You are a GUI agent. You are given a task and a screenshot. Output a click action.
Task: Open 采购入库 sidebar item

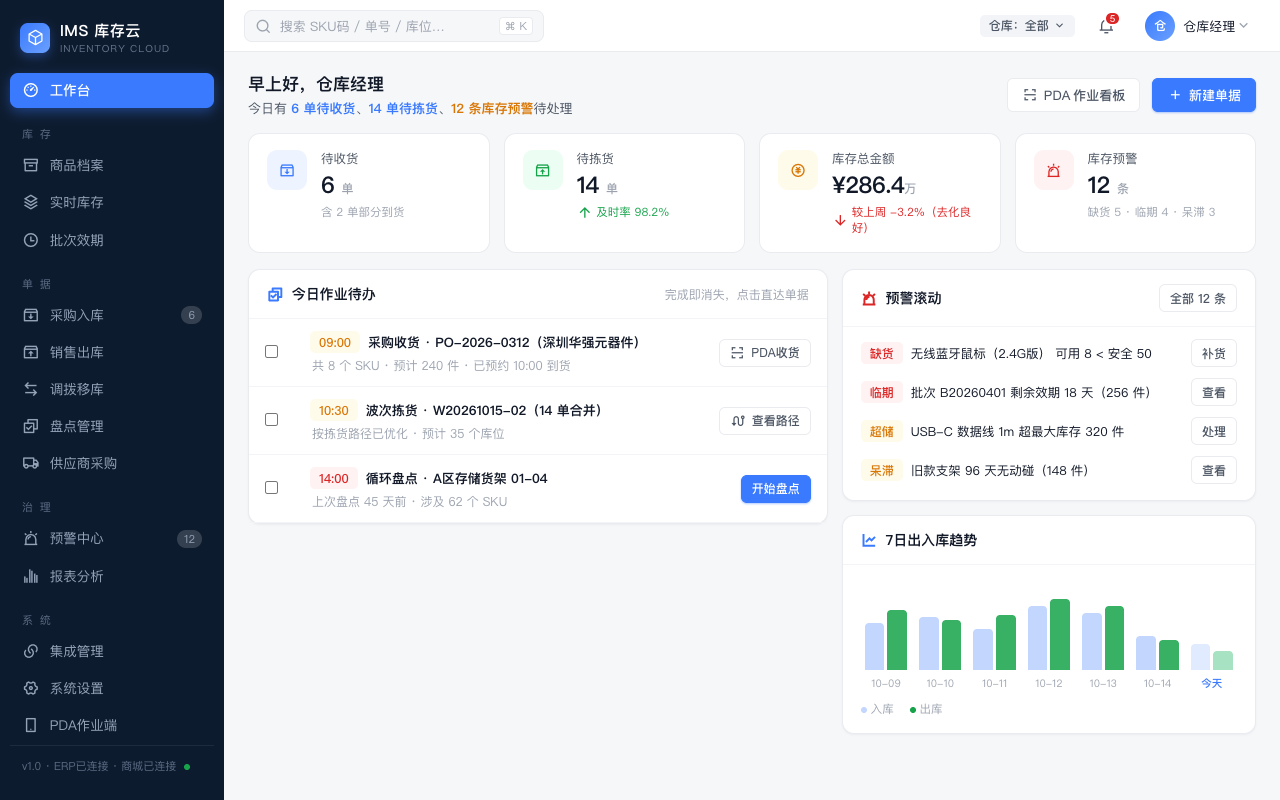tap(112, 315)
